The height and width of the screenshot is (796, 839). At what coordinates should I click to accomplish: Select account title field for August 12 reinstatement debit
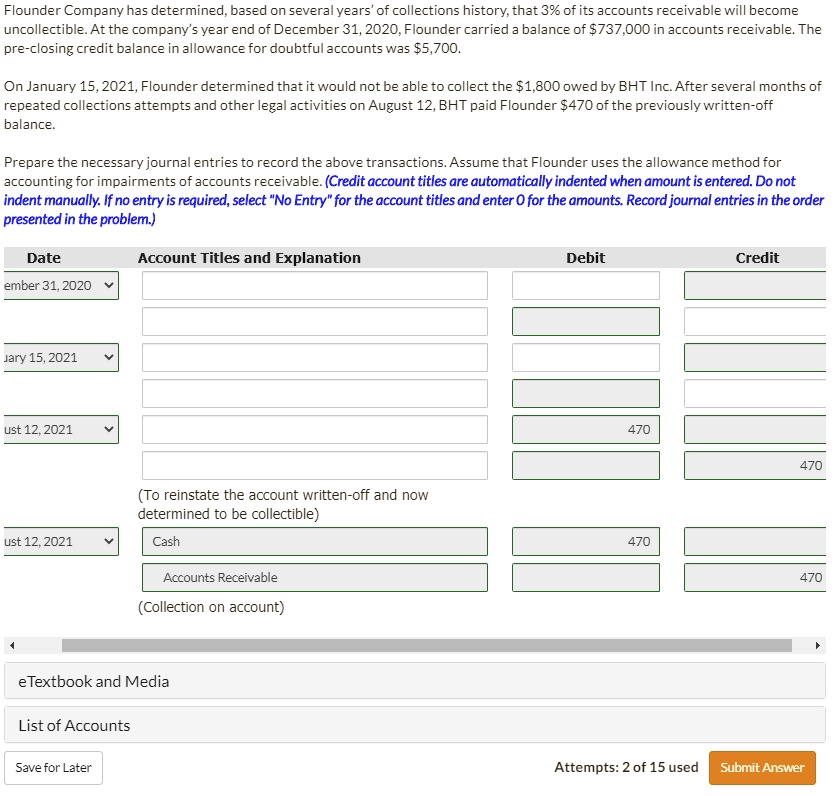(x=315, y=430)
